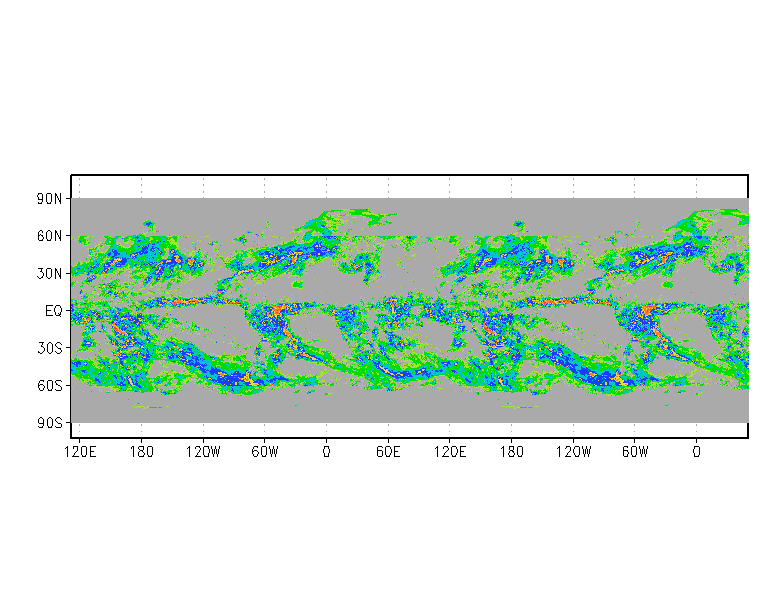Click the 90S latitude label
Image resolution: width=784 pixels, height=612 pixels.
(x=49, y=423)
